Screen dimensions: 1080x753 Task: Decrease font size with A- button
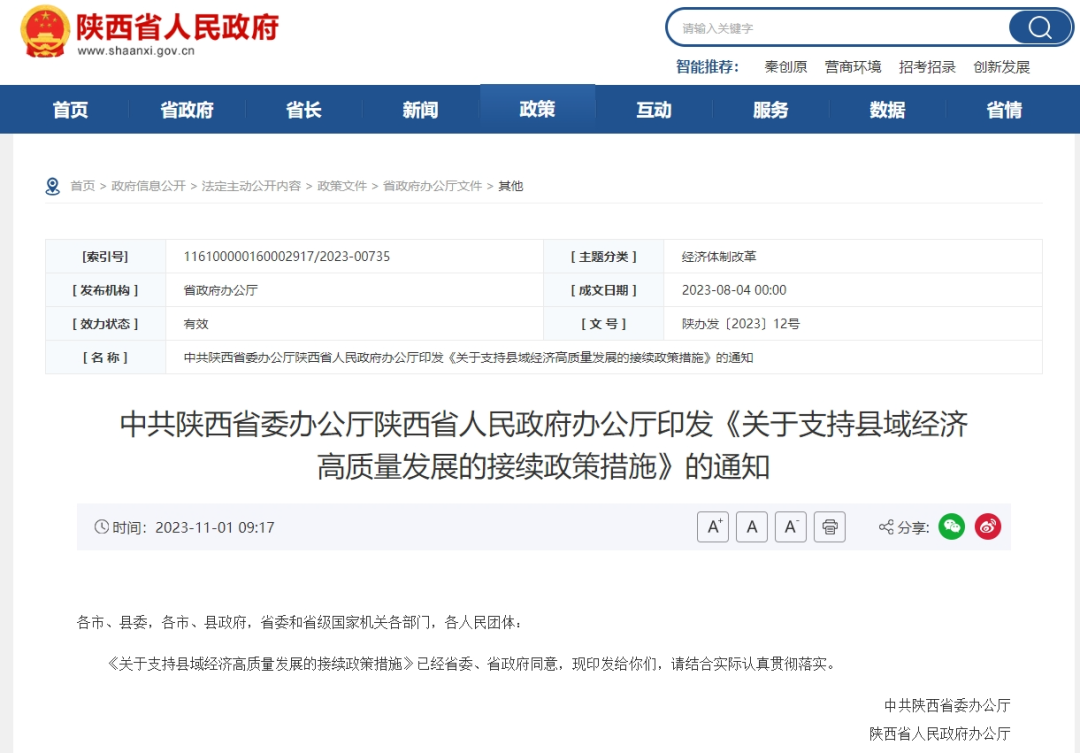pos(790,527)
